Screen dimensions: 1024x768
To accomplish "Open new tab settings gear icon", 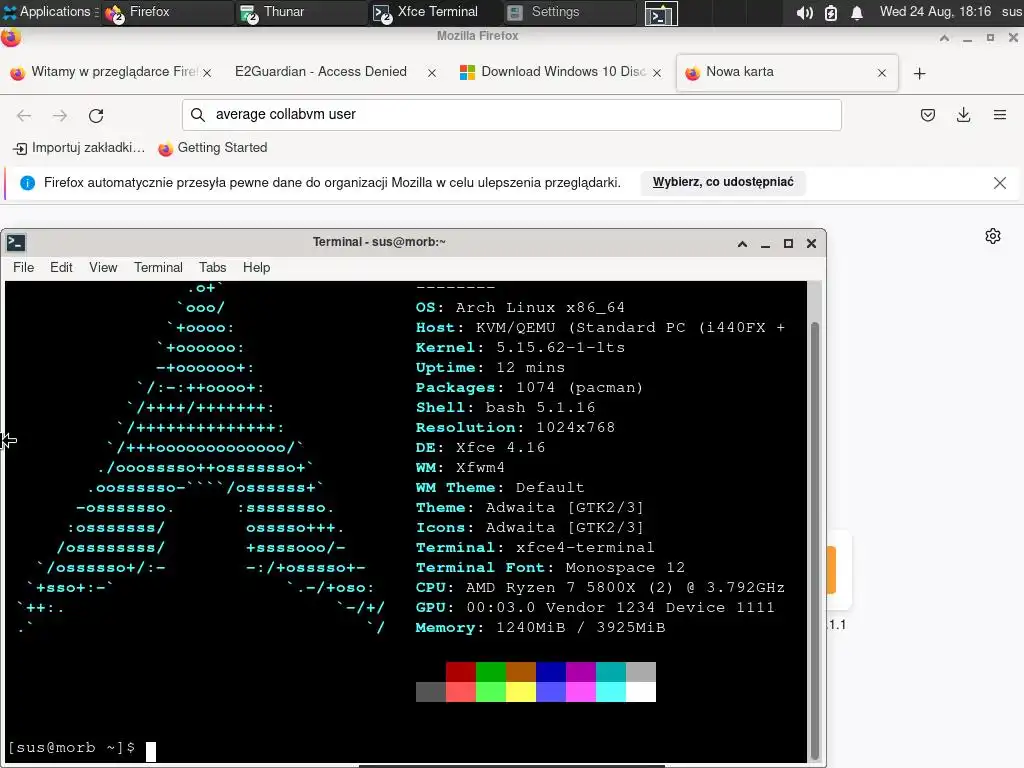I will pos(993,236).
